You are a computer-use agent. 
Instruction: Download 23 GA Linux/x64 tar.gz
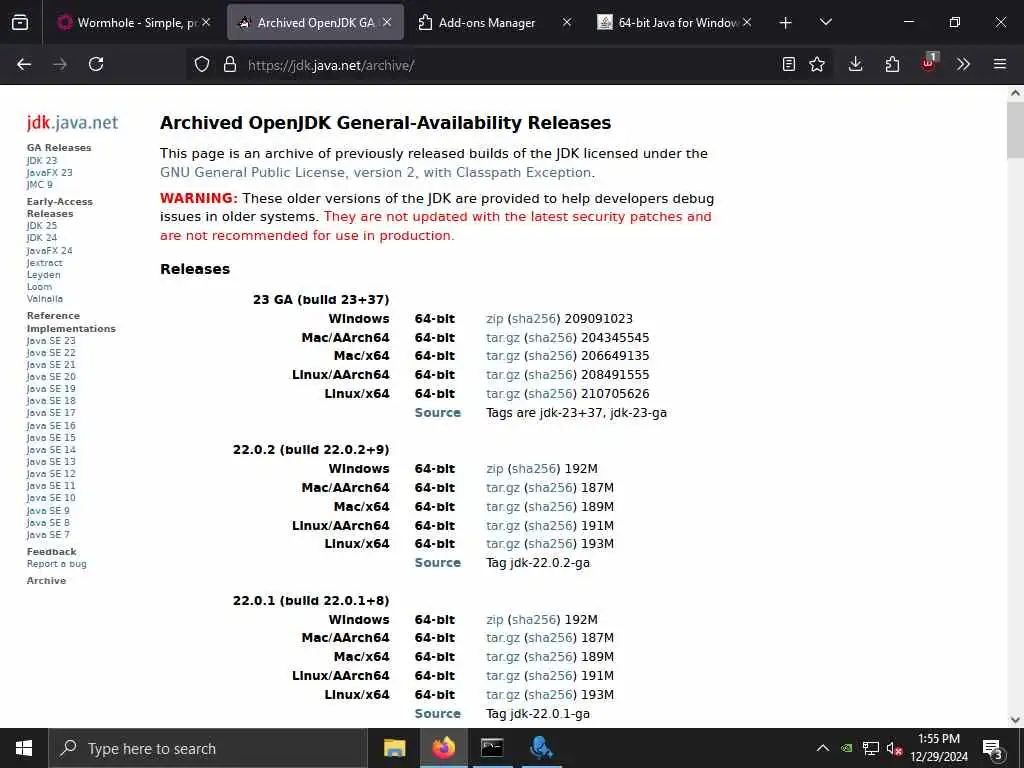click(x=503, y=394)
